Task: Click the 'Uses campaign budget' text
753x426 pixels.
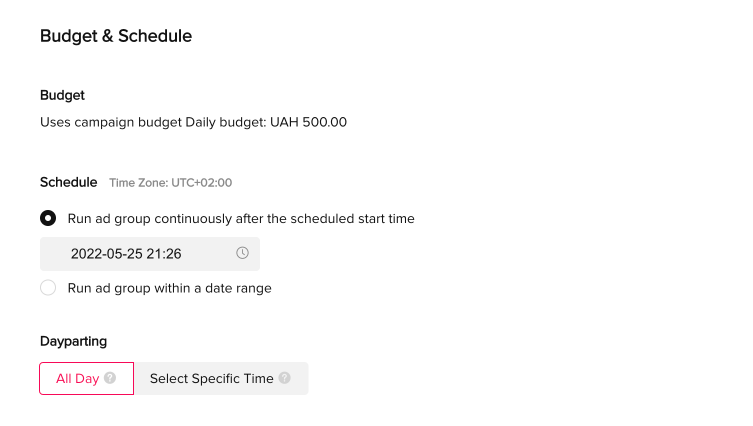Action: click(x=111, y=122)
